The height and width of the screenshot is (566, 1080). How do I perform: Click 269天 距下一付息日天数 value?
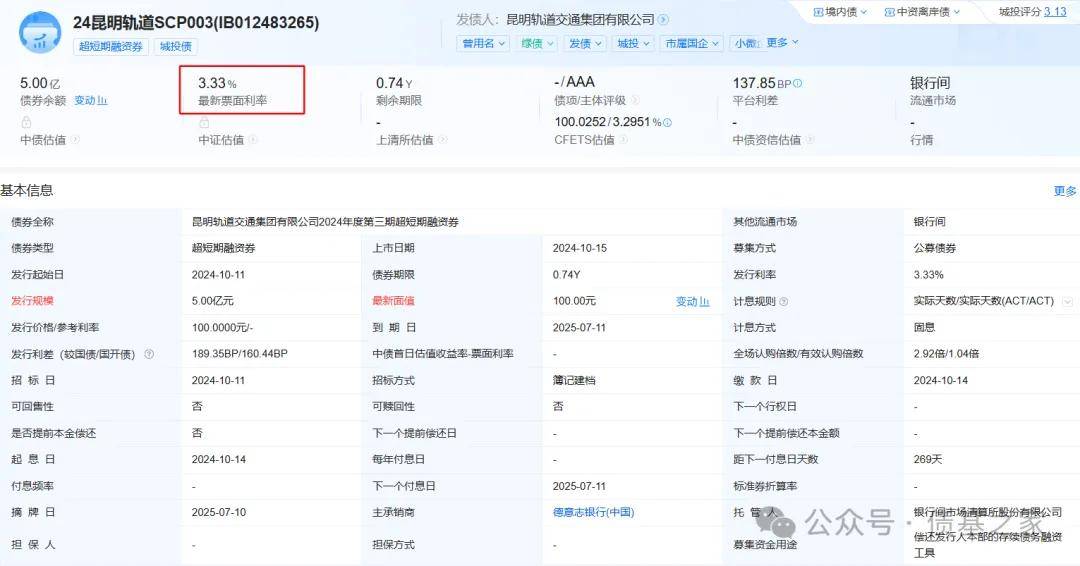(x=928, y=459)
